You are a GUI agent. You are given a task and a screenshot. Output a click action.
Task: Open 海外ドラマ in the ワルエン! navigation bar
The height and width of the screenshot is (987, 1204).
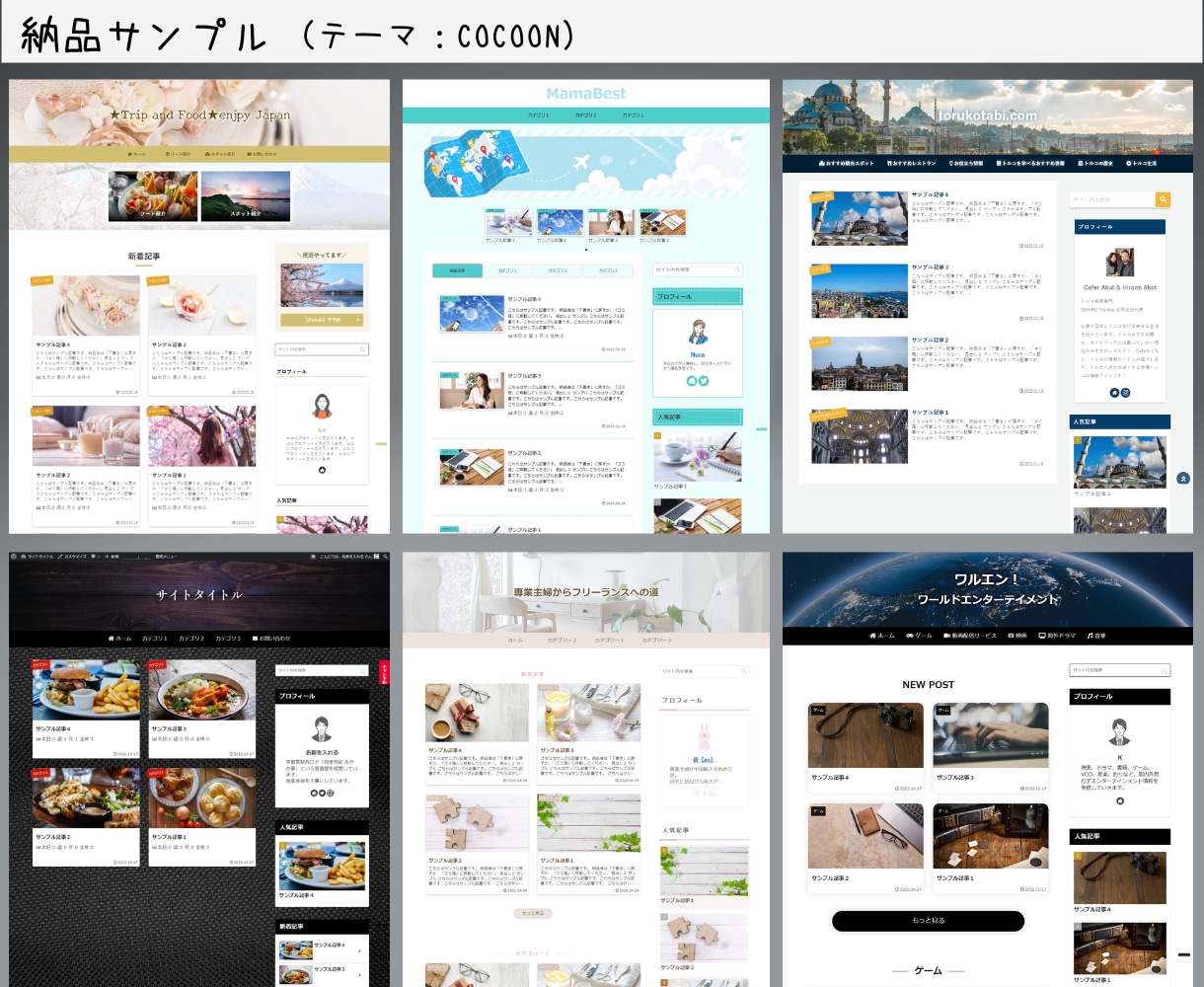tap(1057, 636)
